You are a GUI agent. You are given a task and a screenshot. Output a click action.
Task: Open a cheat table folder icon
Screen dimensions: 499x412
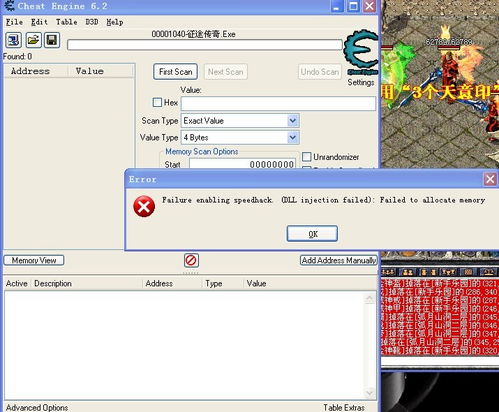(33, 40)
